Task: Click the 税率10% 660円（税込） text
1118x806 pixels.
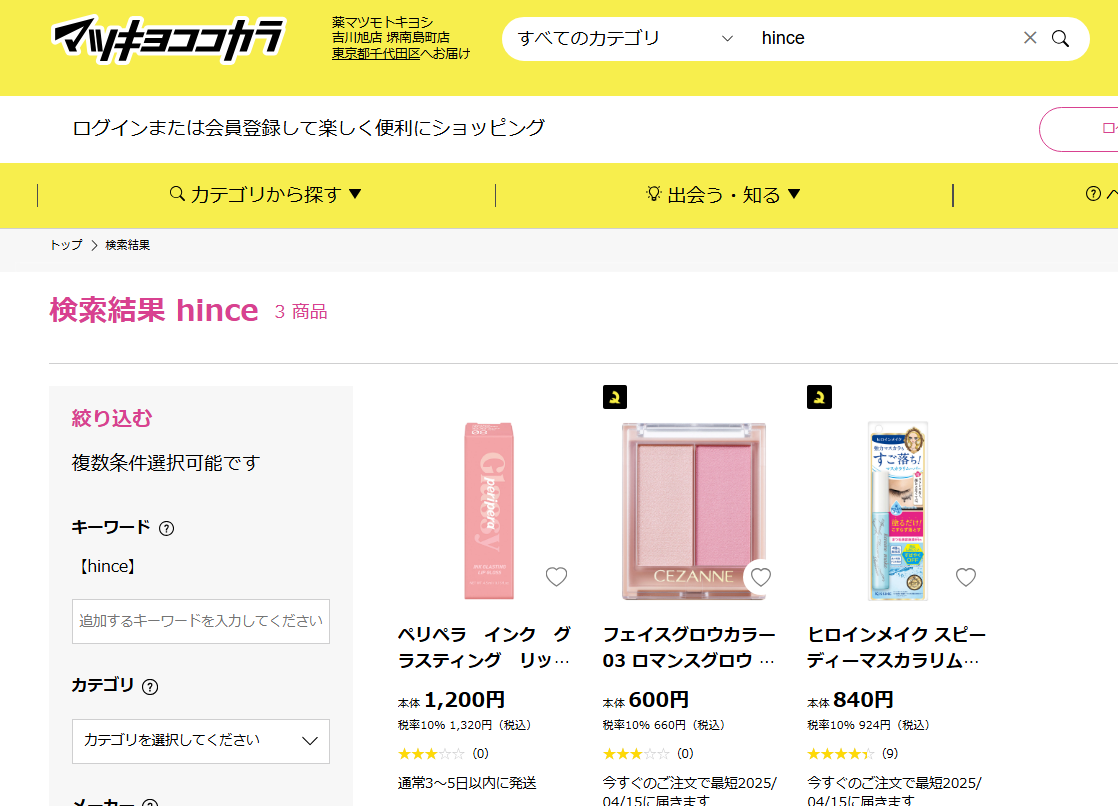Action: 664,725
